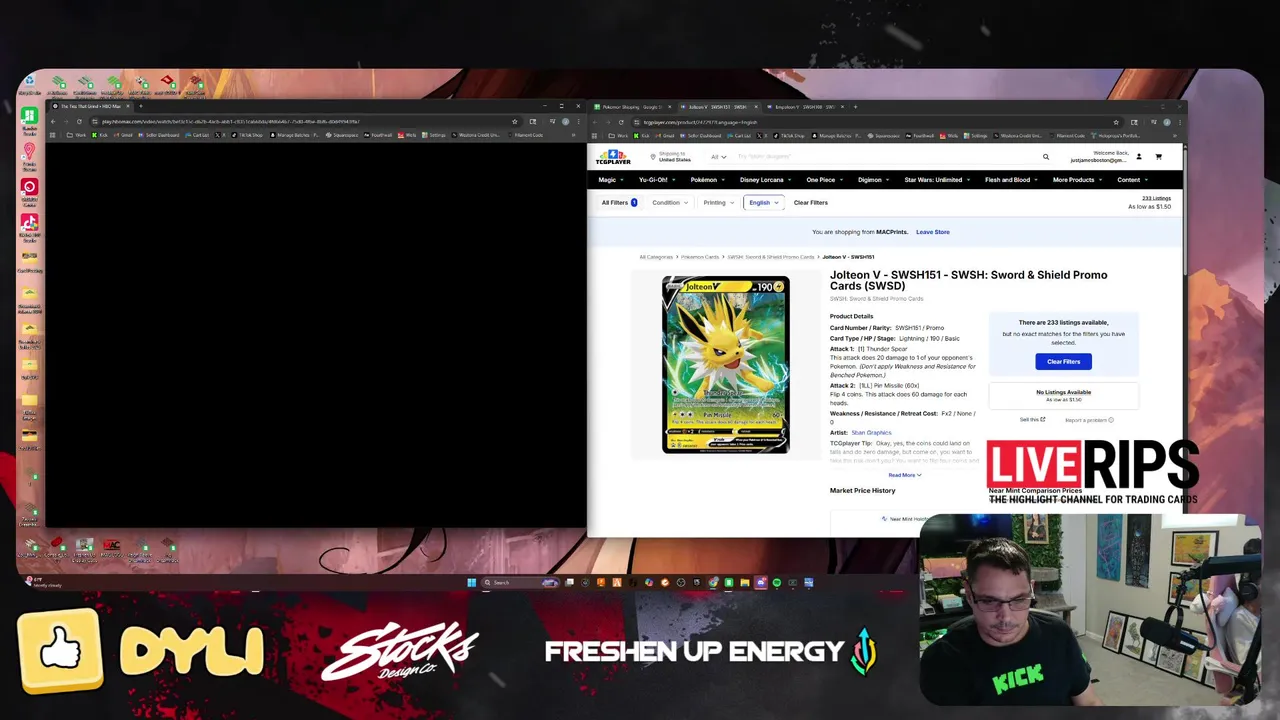
Task: Click Clear Filters in the filter bar
Action: (x=810, y=203)
